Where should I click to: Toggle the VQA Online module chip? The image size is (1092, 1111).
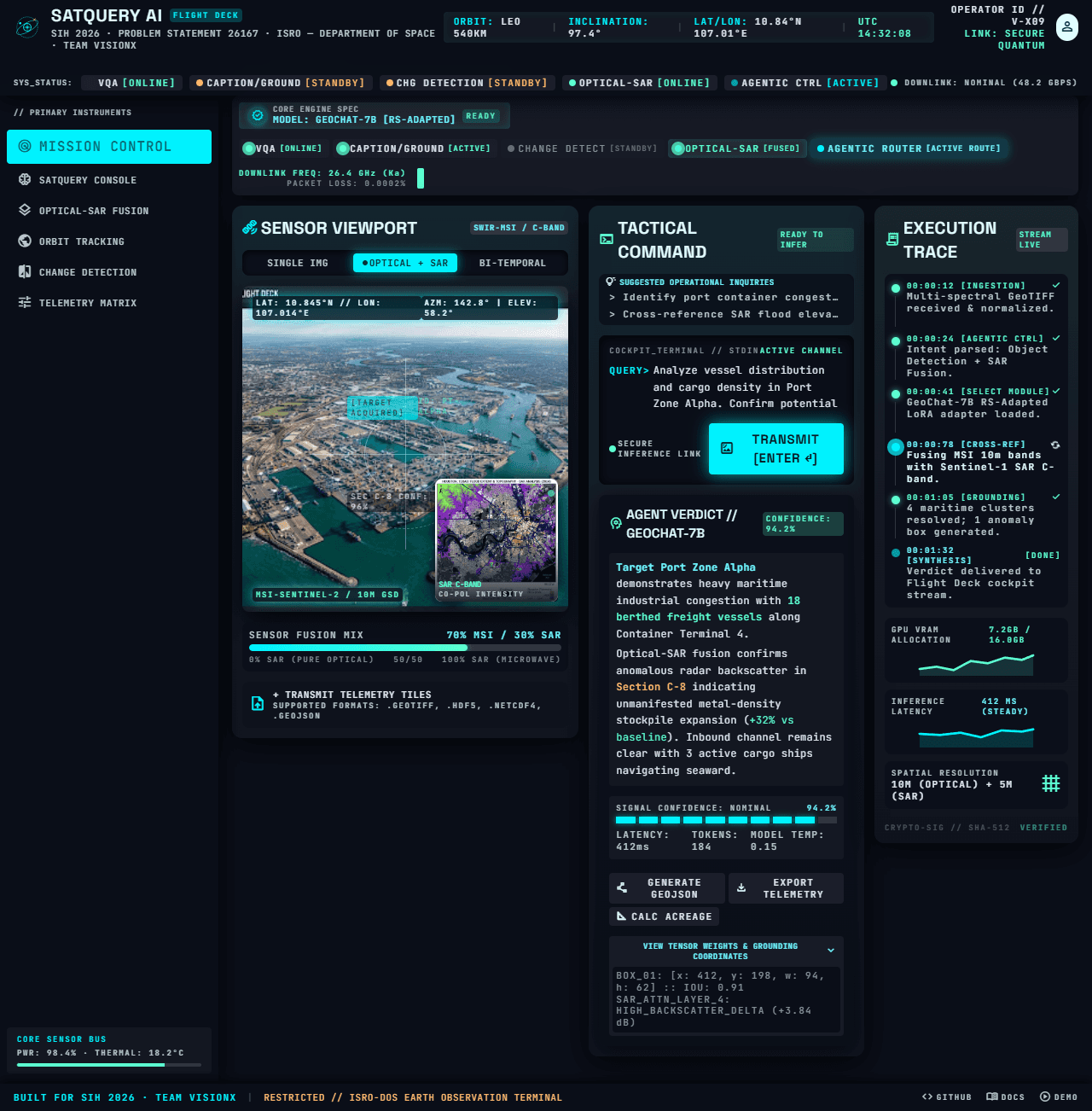pos(282,148)
